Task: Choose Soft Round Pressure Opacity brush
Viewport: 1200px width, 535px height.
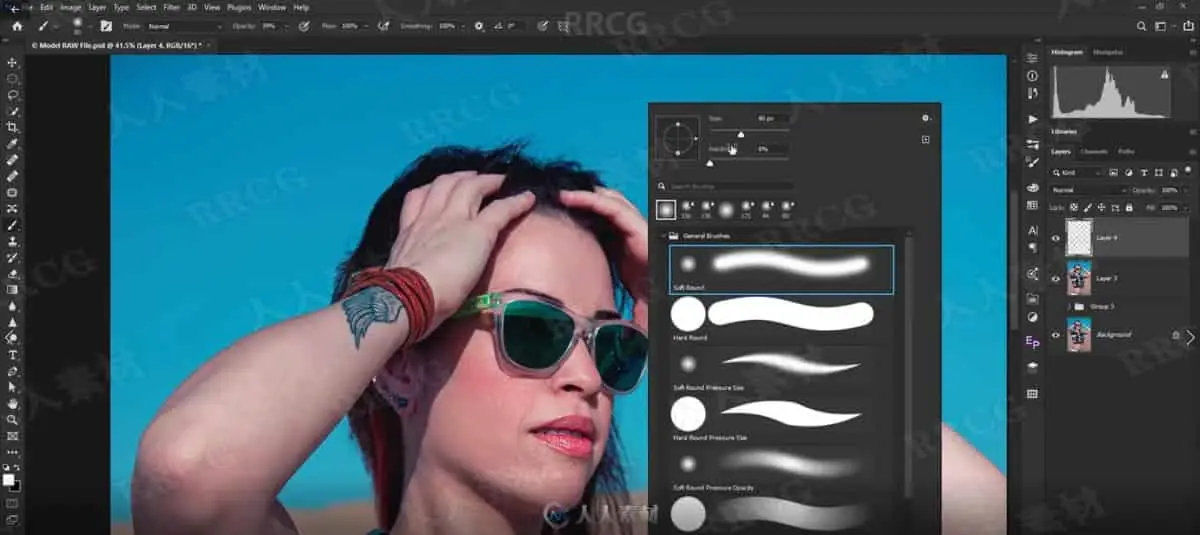Action: (781, 469)
